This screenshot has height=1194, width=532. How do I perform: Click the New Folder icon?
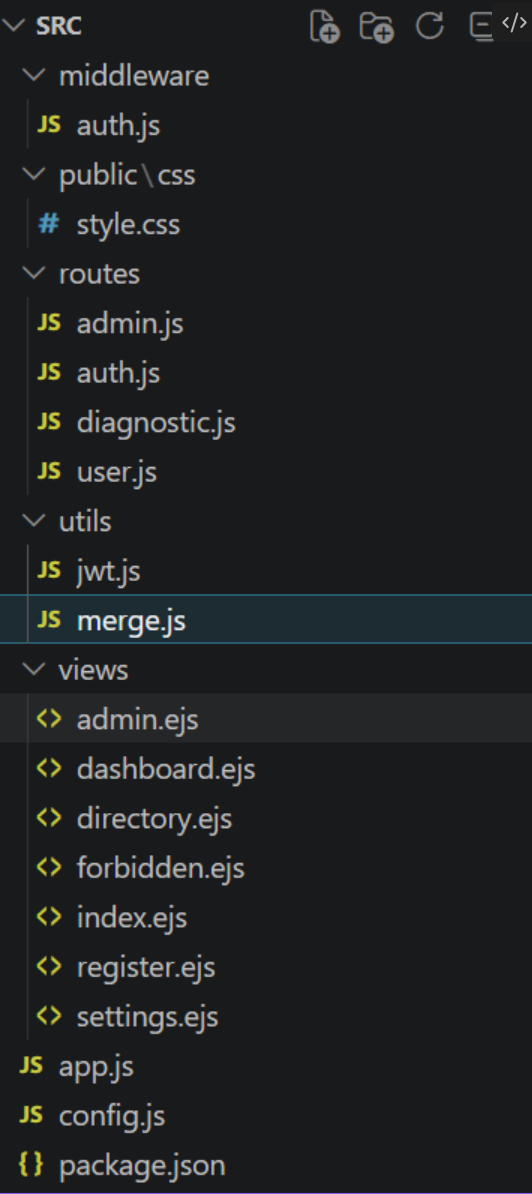click(x=377, y=27)
